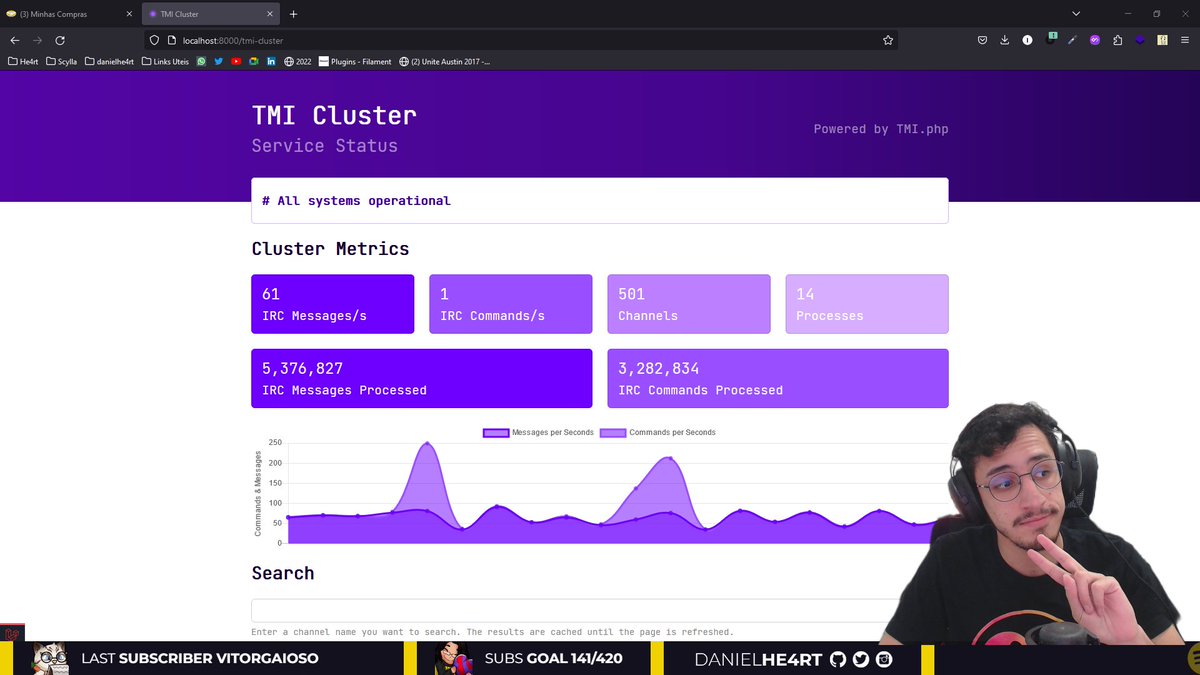Toggle the Commands per Seconds legend swatch
The width and height of the screenshot is (1200, 675).
613,433
